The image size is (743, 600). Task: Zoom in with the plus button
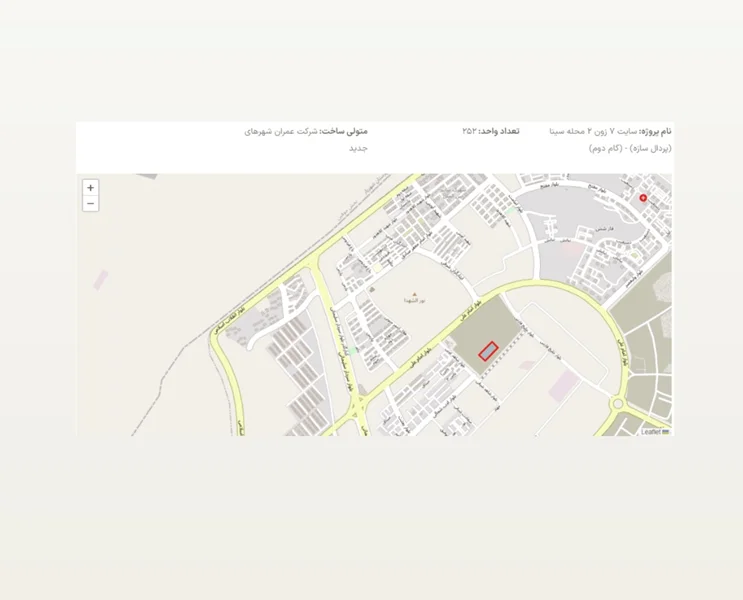click(x=90, y=188)
